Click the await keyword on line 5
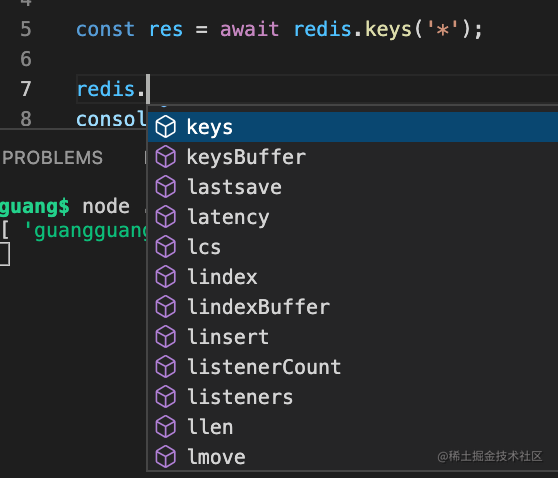 pyautogui.click(x=249, y=29)
